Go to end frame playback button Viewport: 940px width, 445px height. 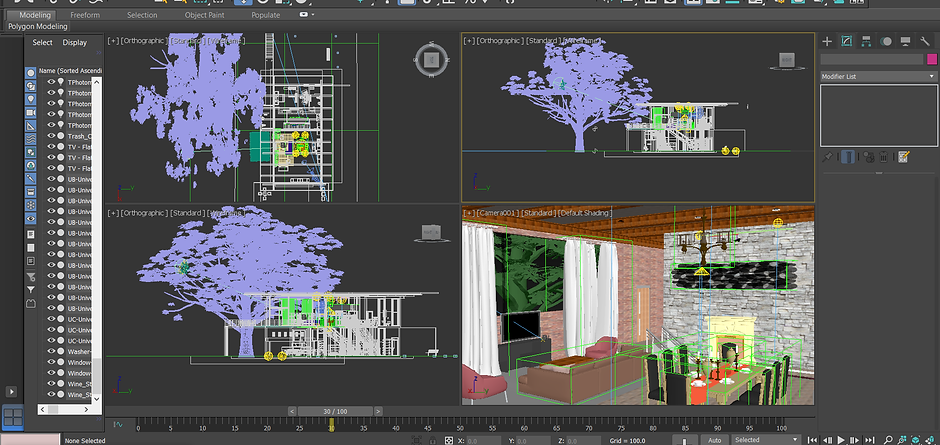(869, 440)
